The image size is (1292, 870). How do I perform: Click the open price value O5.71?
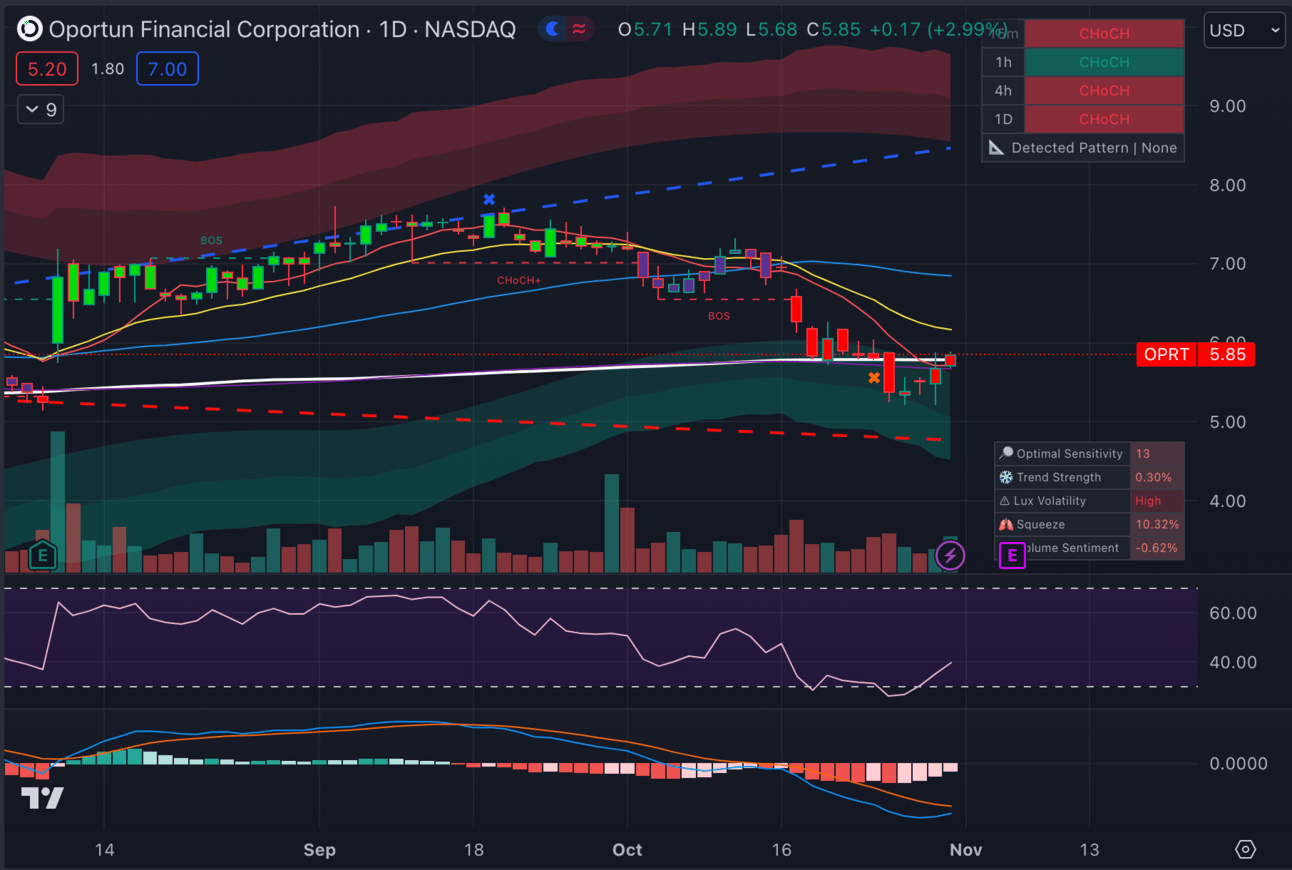point(645,30)
